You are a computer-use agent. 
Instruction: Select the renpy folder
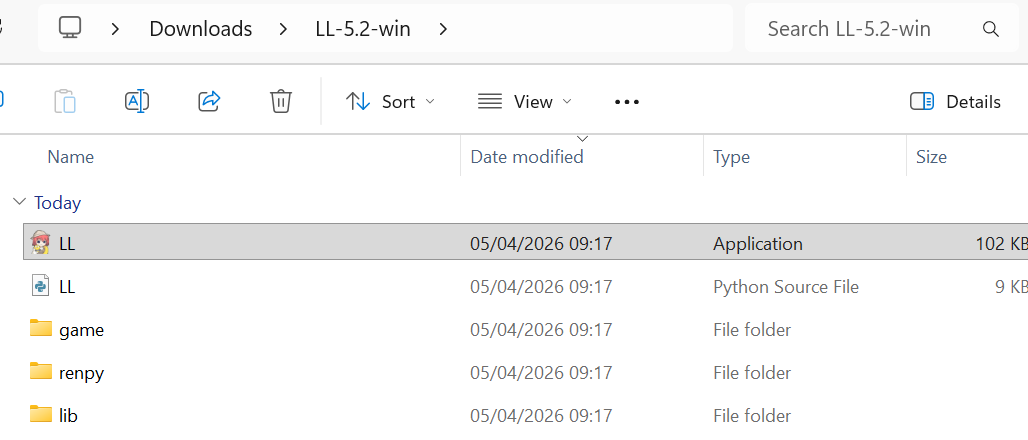(x=81, y=373)
